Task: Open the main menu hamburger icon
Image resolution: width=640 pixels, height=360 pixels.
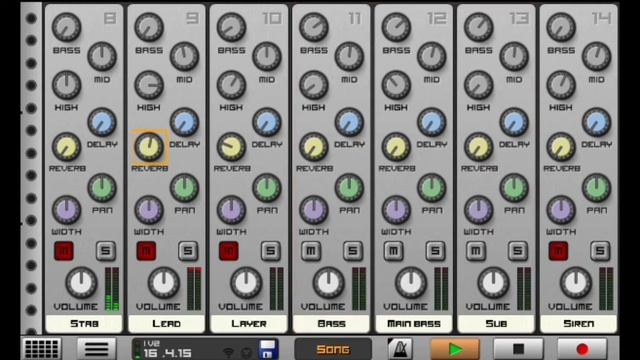Action: click(x=97, y=349)
